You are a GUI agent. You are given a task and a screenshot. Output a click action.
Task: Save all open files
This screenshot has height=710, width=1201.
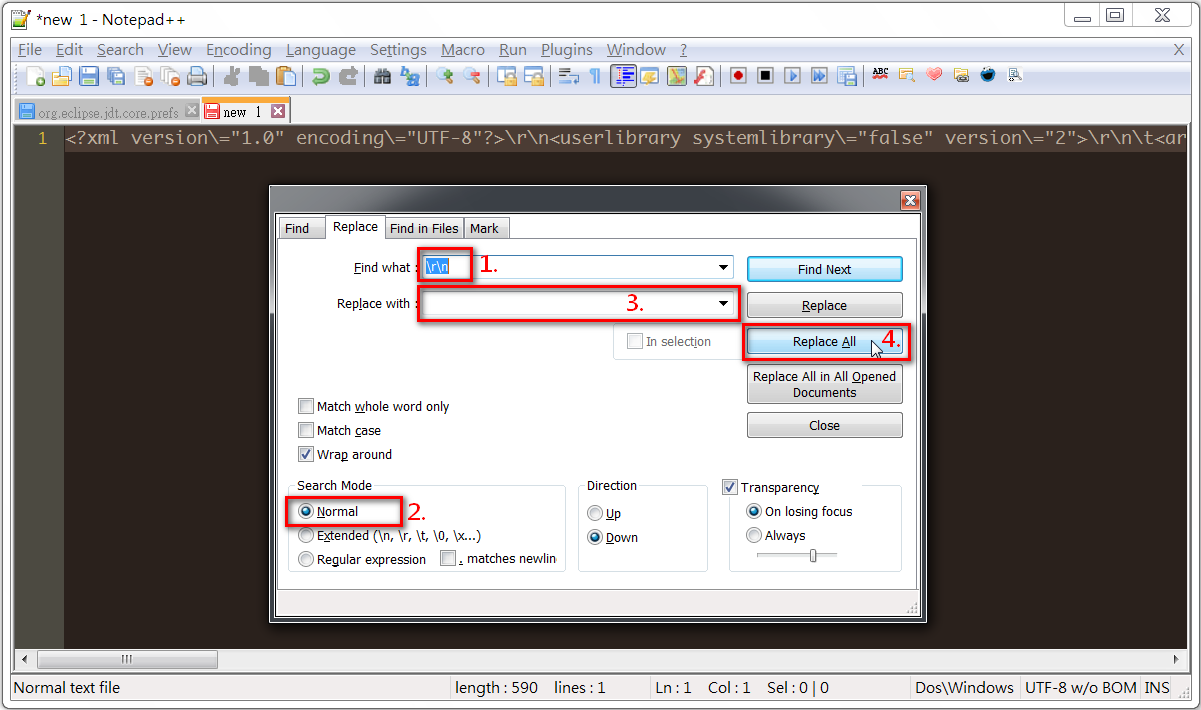[x=116, y=76]
